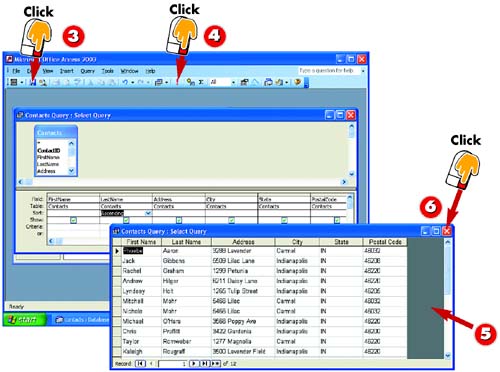The image size is (500, 372).
Task: Click the Gibbons cell in Last Name column
Action: [x=186, y=261]
